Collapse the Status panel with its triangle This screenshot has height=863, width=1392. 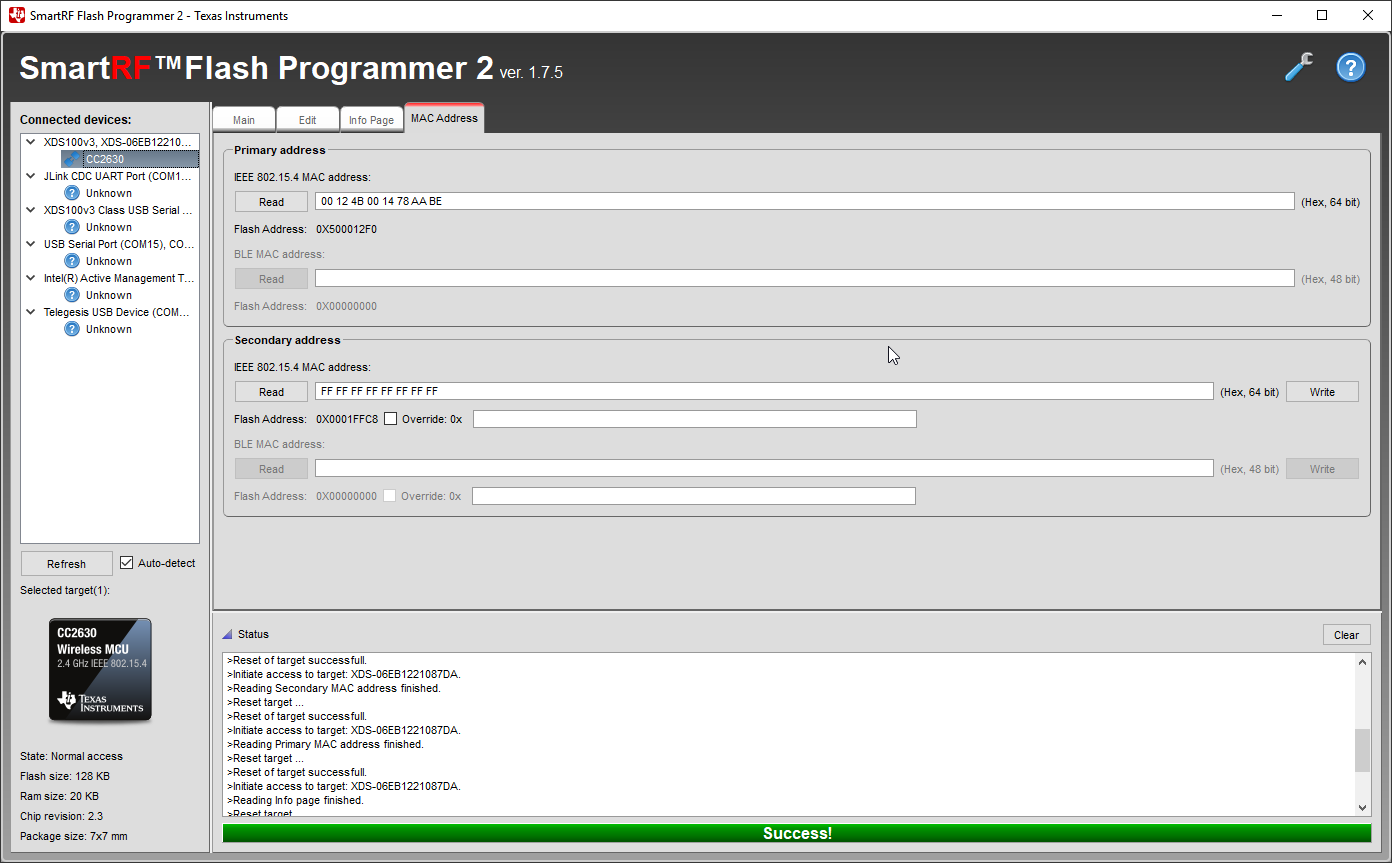pos(227,634)
